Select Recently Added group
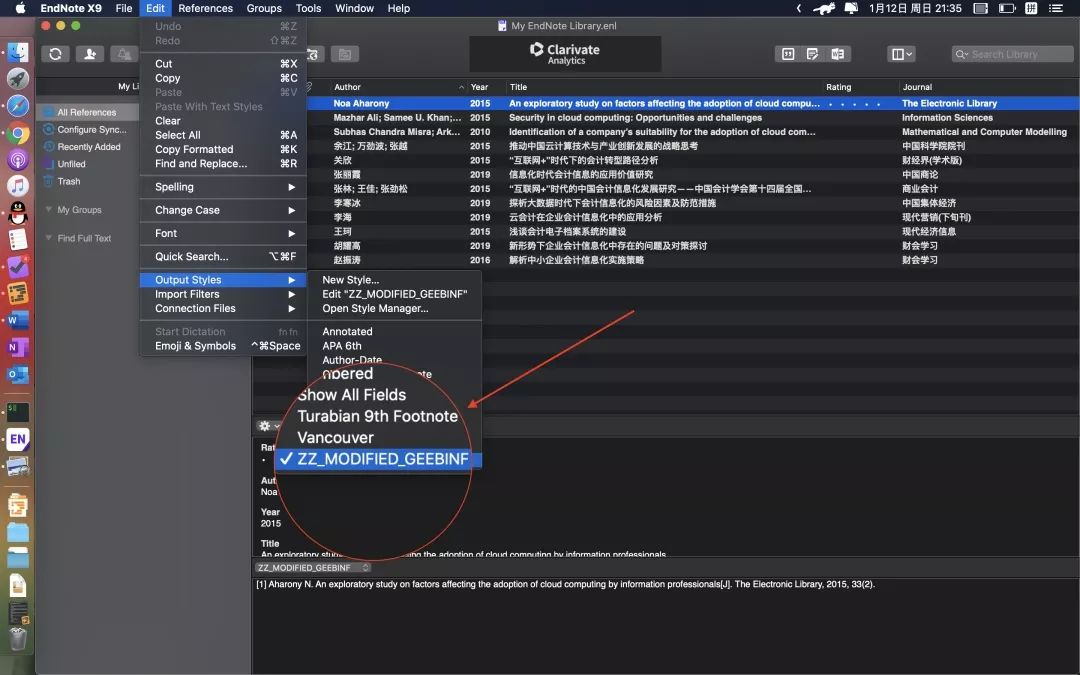This screenshot has width=1080, height=675. tap(87, 147)
